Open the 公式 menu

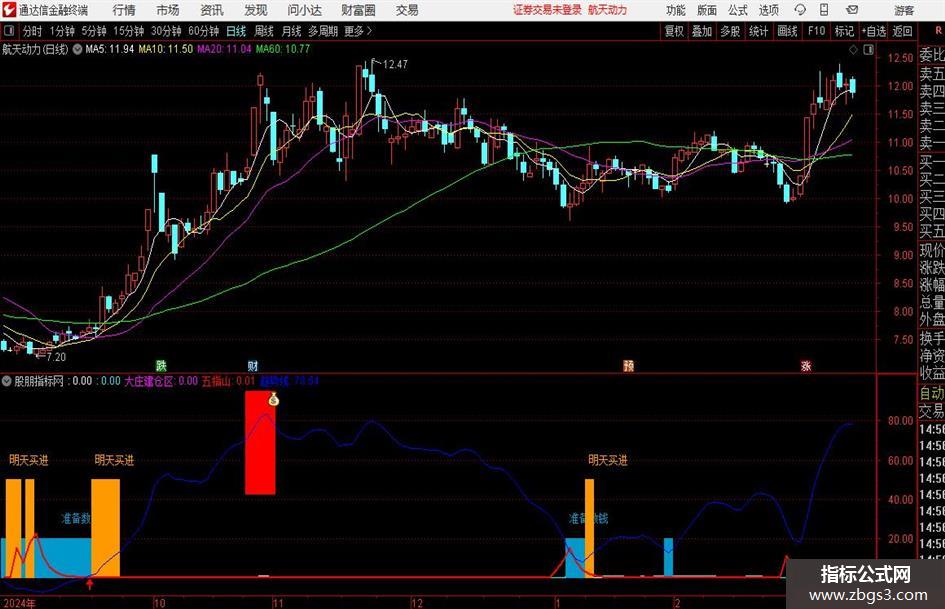pos(737,10)
